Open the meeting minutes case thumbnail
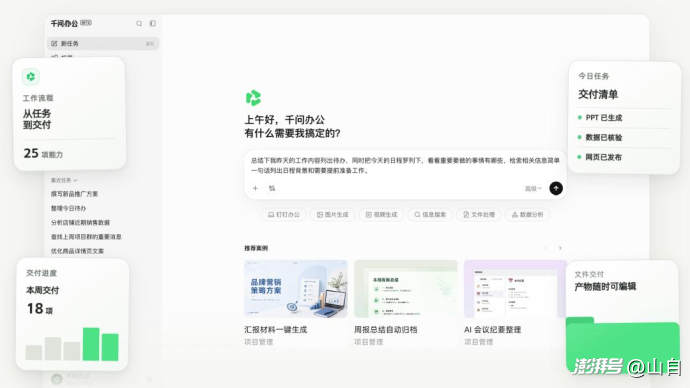This screenshot has height=388, width=690. [515, 289]
